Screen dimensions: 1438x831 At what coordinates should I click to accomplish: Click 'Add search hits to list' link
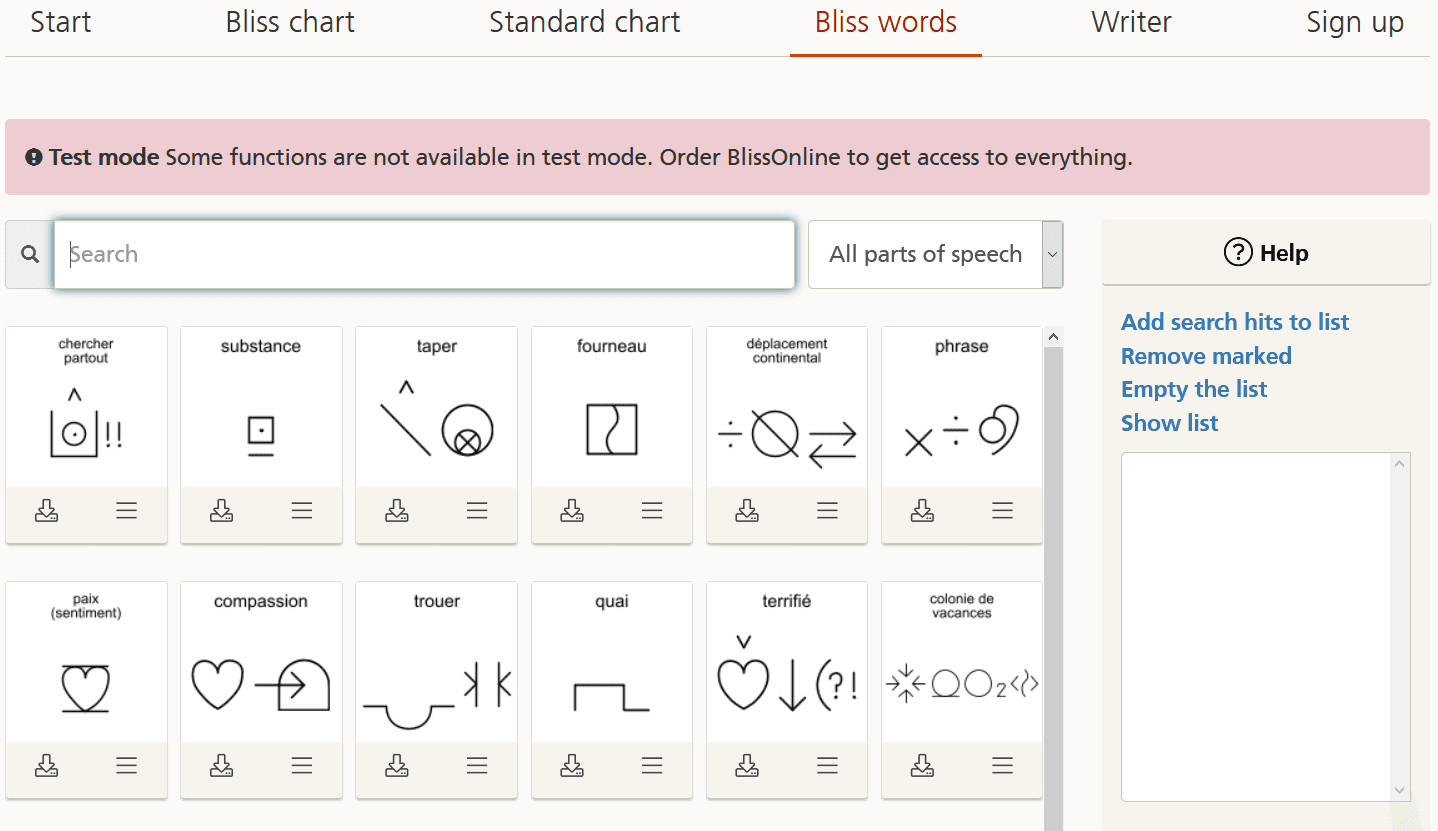click(1234, 322)
